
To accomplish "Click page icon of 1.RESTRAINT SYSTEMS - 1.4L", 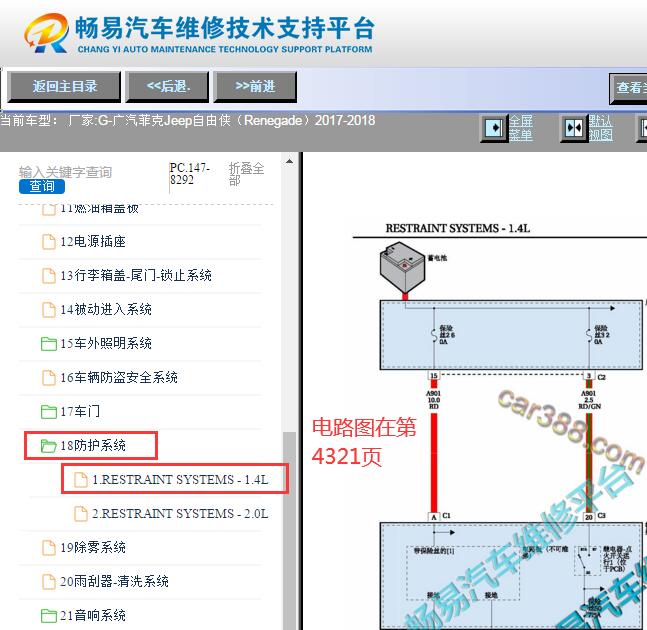I will [x=81, y=480].
